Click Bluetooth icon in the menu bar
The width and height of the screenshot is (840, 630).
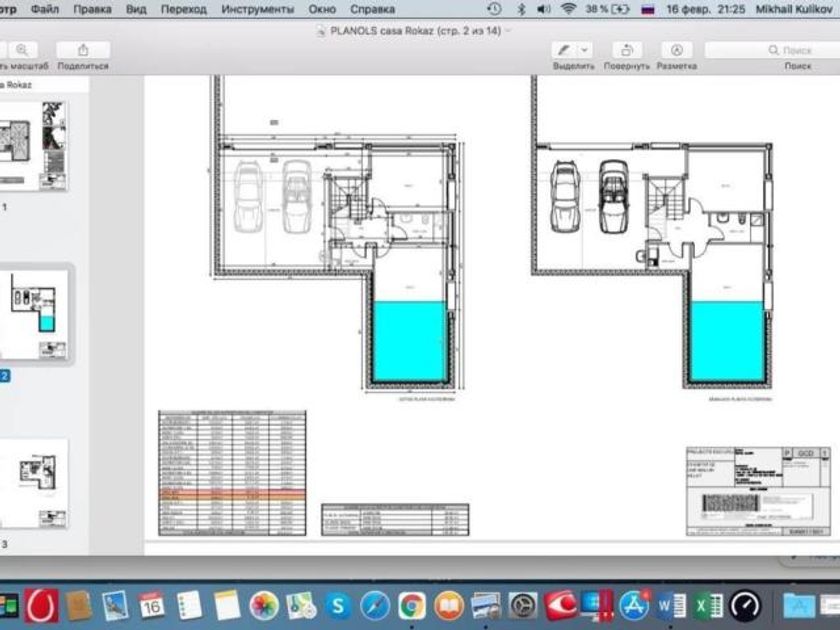pyautogui.click(x=521, y=9)
